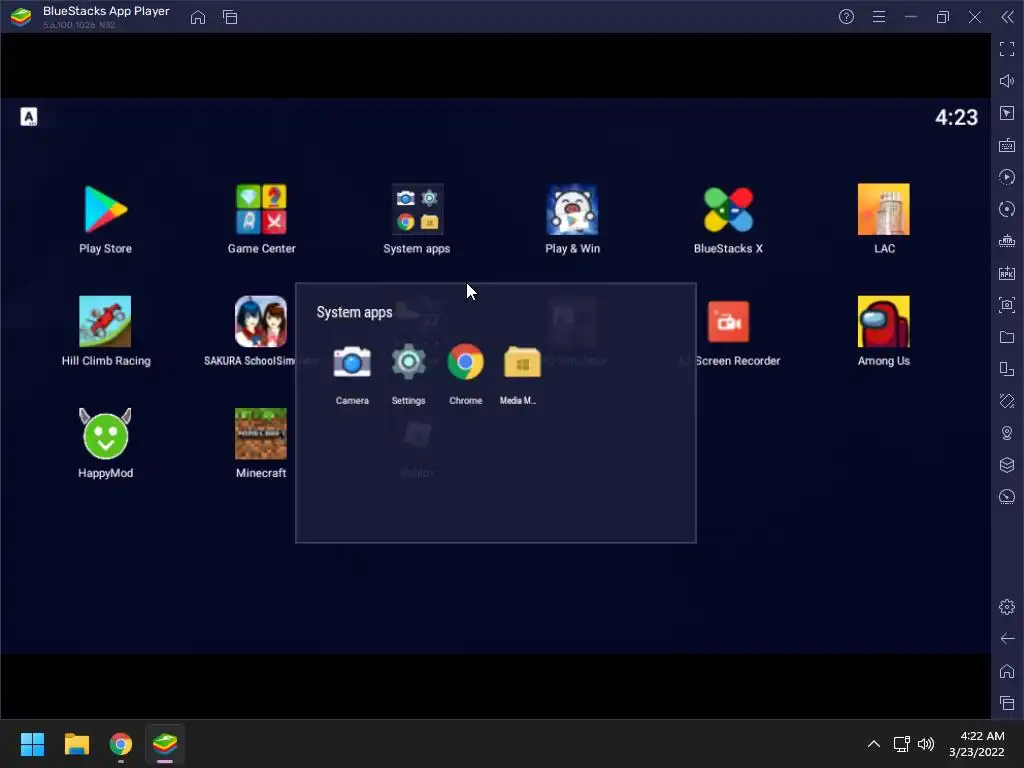Open taskbar date and time
The height and width of the screenshot is (768, 1024).
point(977,744)
